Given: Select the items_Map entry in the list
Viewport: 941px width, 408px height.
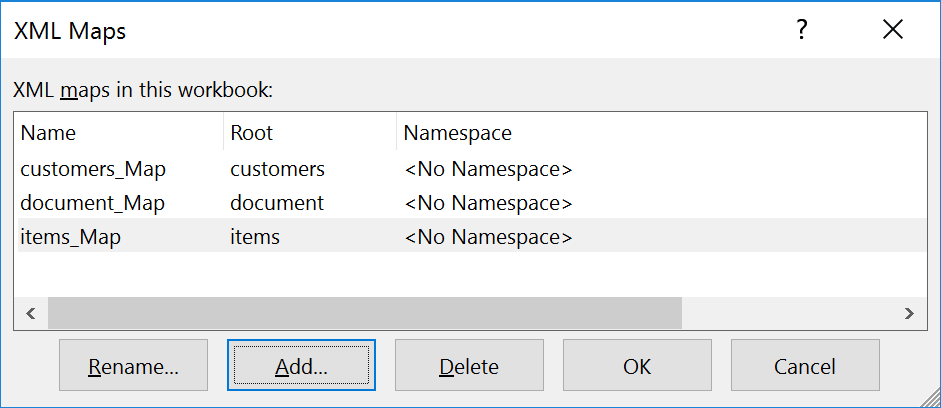Looking at the screenshot, I should pos(70,237).
